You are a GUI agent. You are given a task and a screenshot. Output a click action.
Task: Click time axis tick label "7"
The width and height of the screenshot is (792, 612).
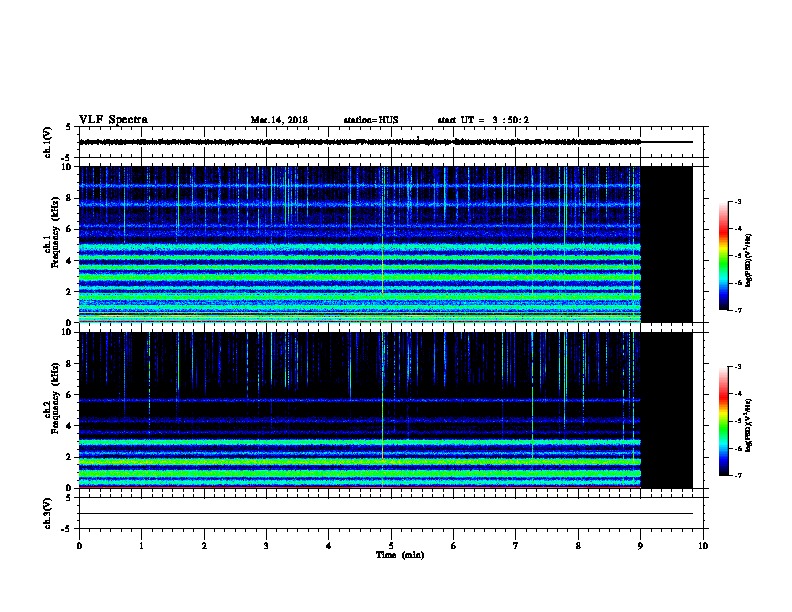point(516,545)
